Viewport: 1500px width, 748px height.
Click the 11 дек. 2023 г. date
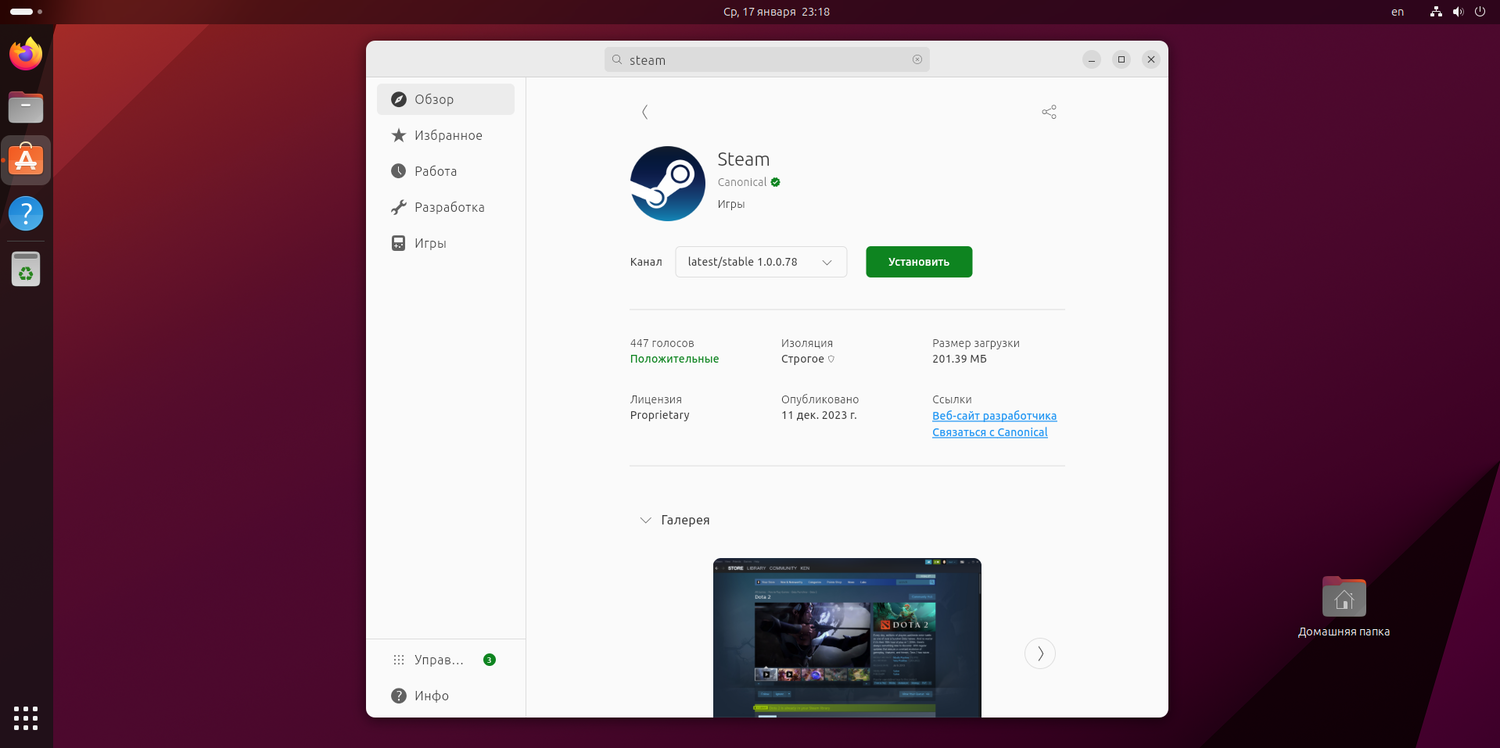coord(819,415)
